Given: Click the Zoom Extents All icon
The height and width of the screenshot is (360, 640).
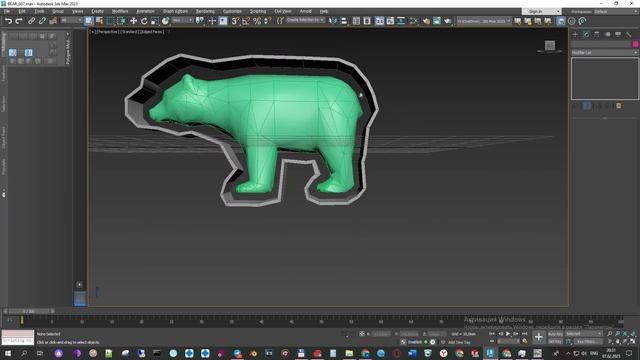Looking at the screenshot, I should click(x=633, y=334).
